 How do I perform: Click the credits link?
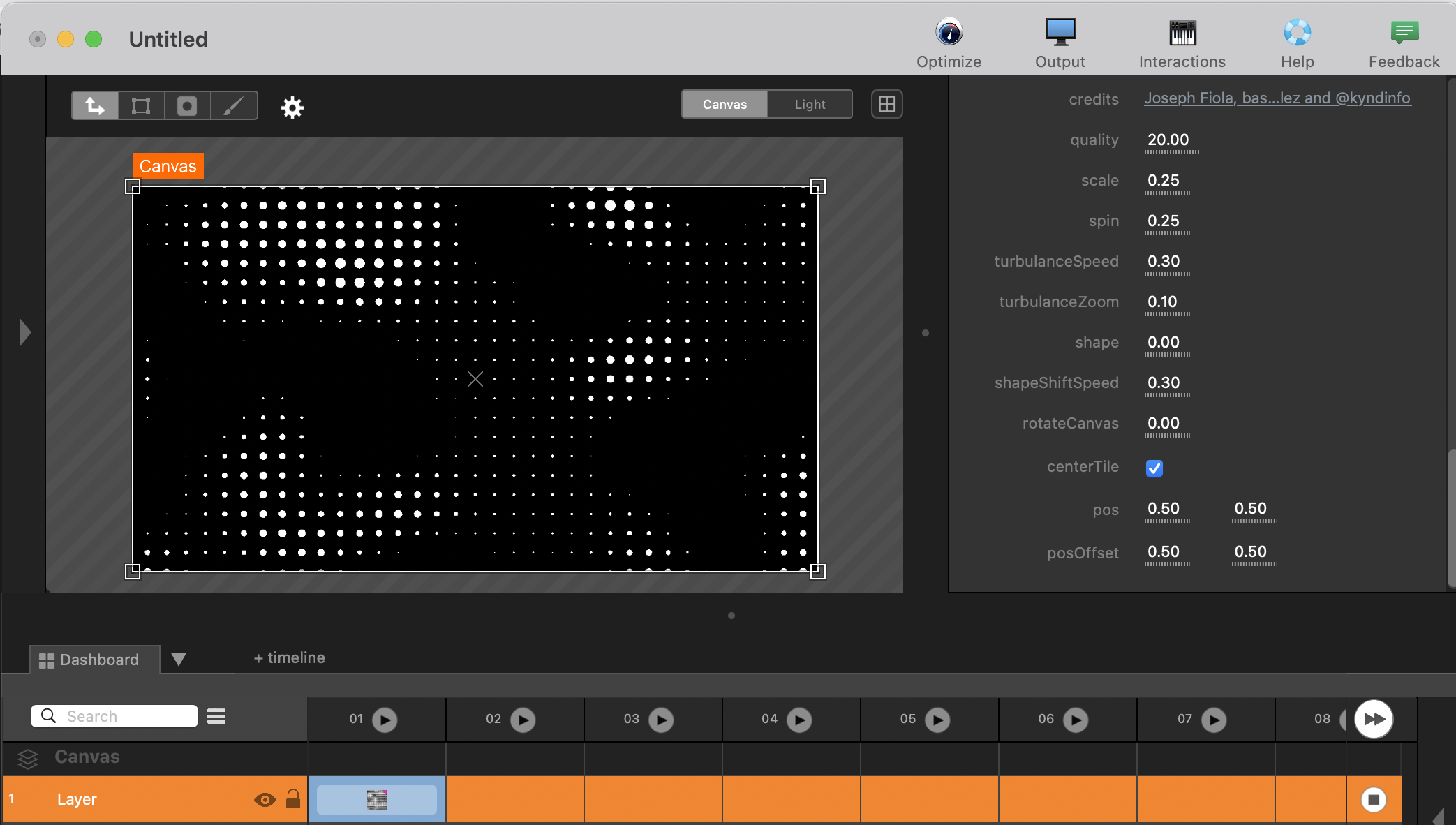point(1277,98)
